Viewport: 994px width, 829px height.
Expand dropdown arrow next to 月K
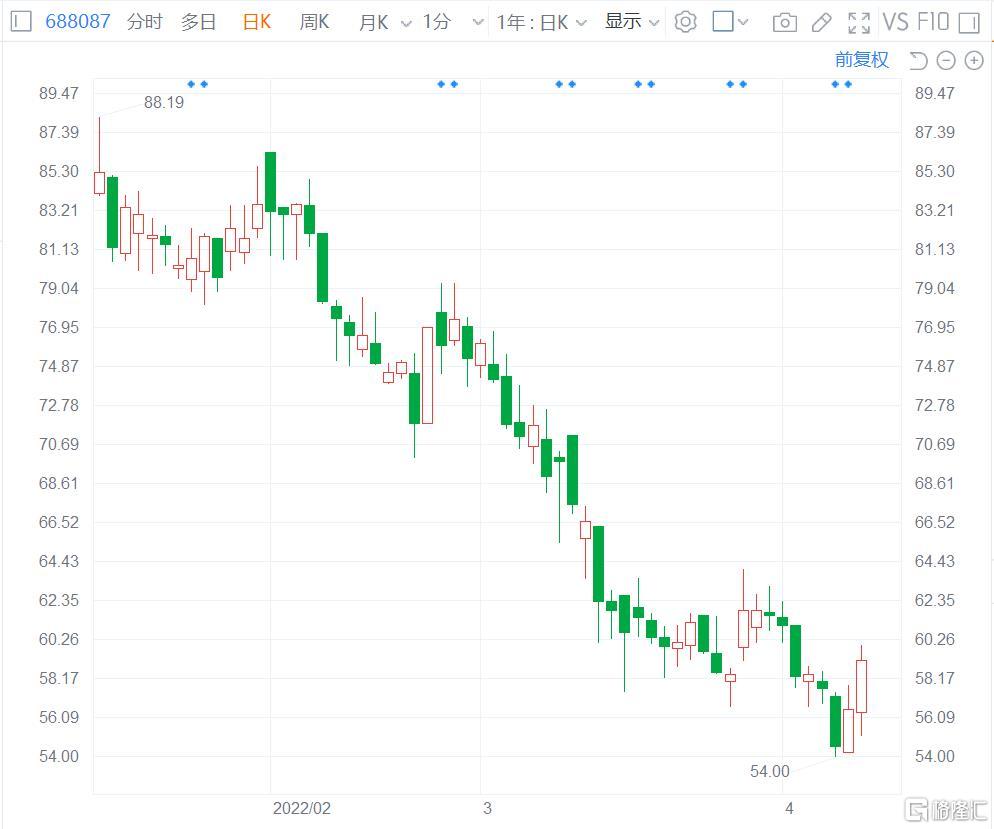point(406,23)
